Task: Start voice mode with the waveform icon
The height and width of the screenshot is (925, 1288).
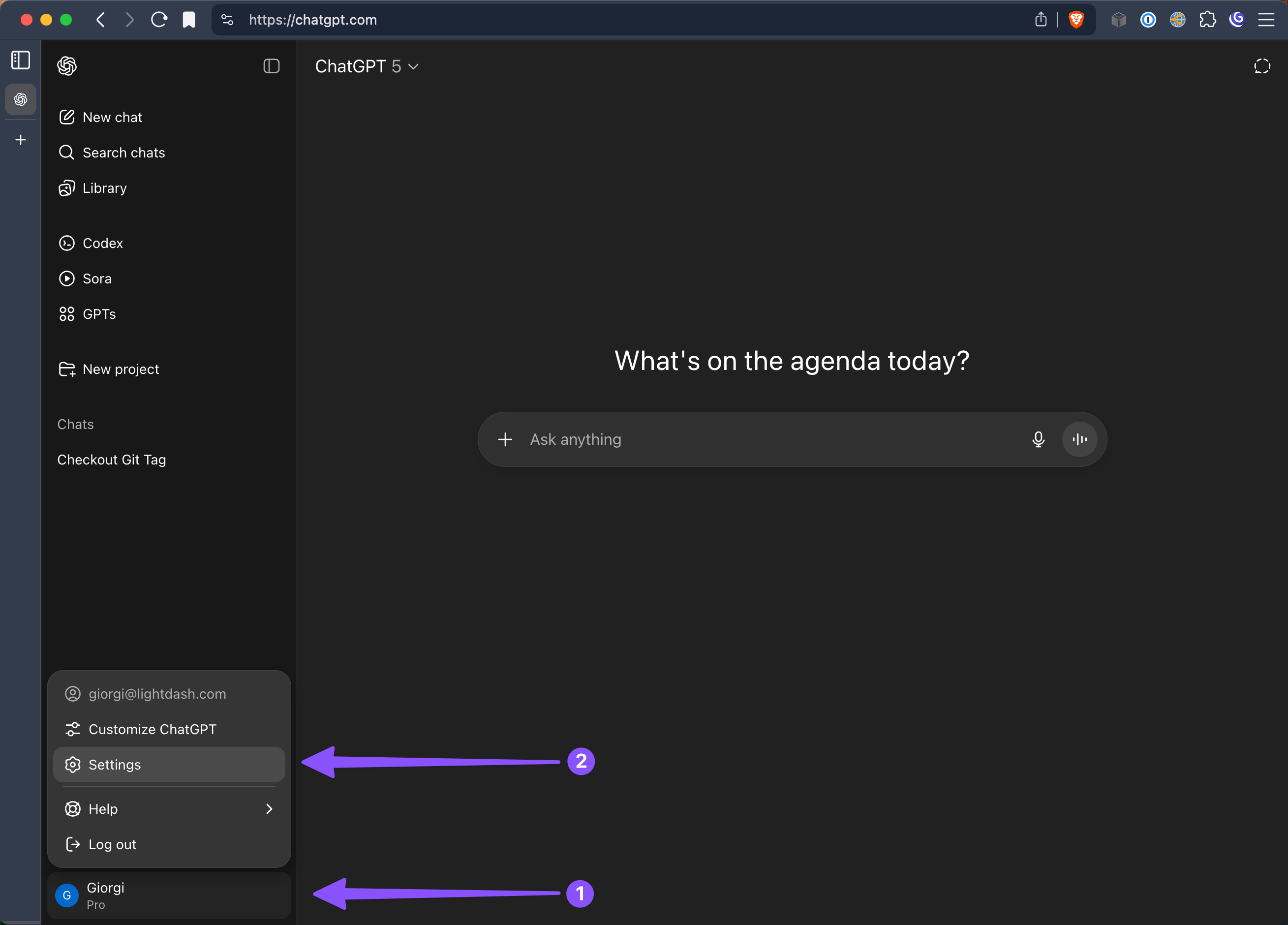Action: point(1079,439)
